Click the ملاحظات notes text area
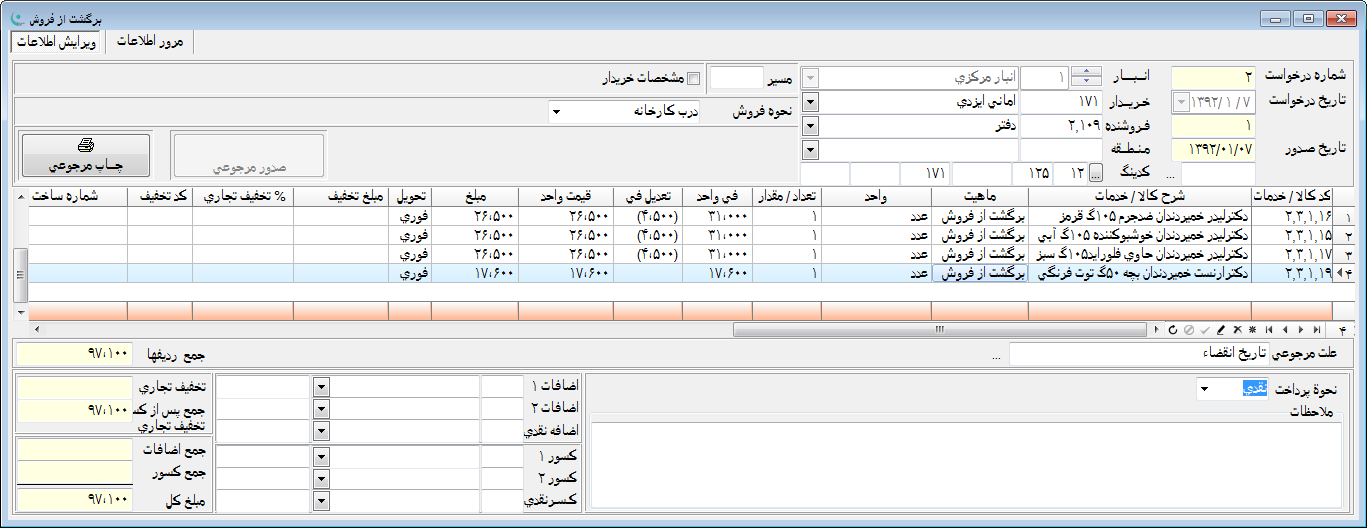This screenshot has width=1367, height=528. (x=965, y=464)
